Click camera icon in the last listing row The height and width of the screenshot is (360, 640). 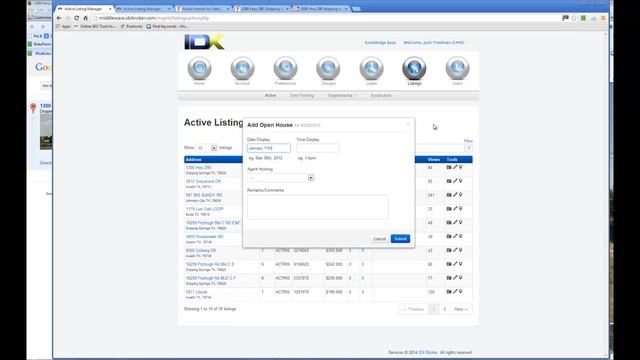pos(449,291)
